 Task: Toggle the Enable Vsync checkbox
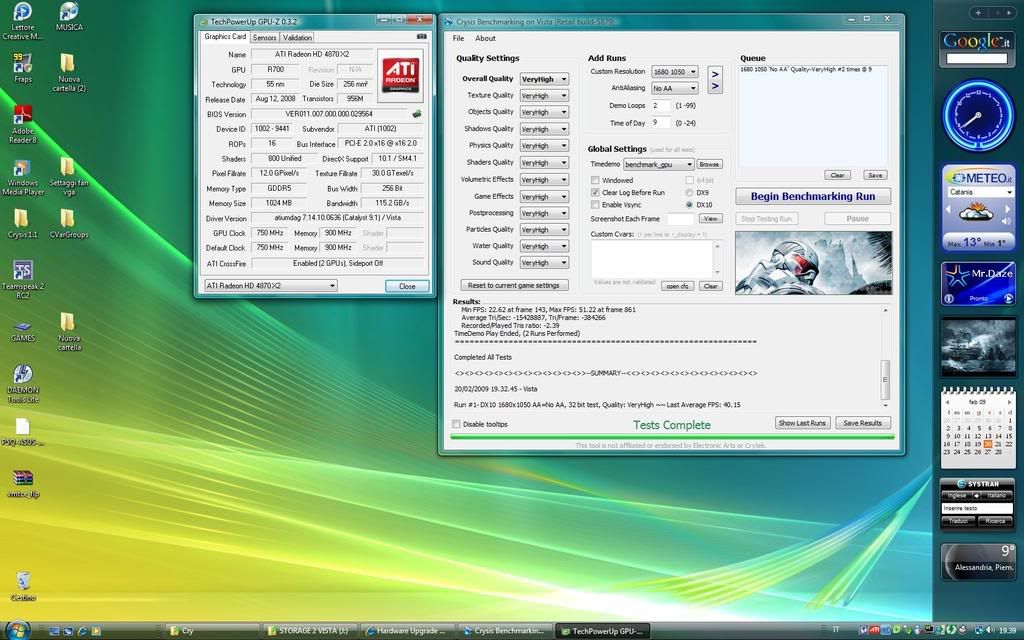(x=596, y=204)
